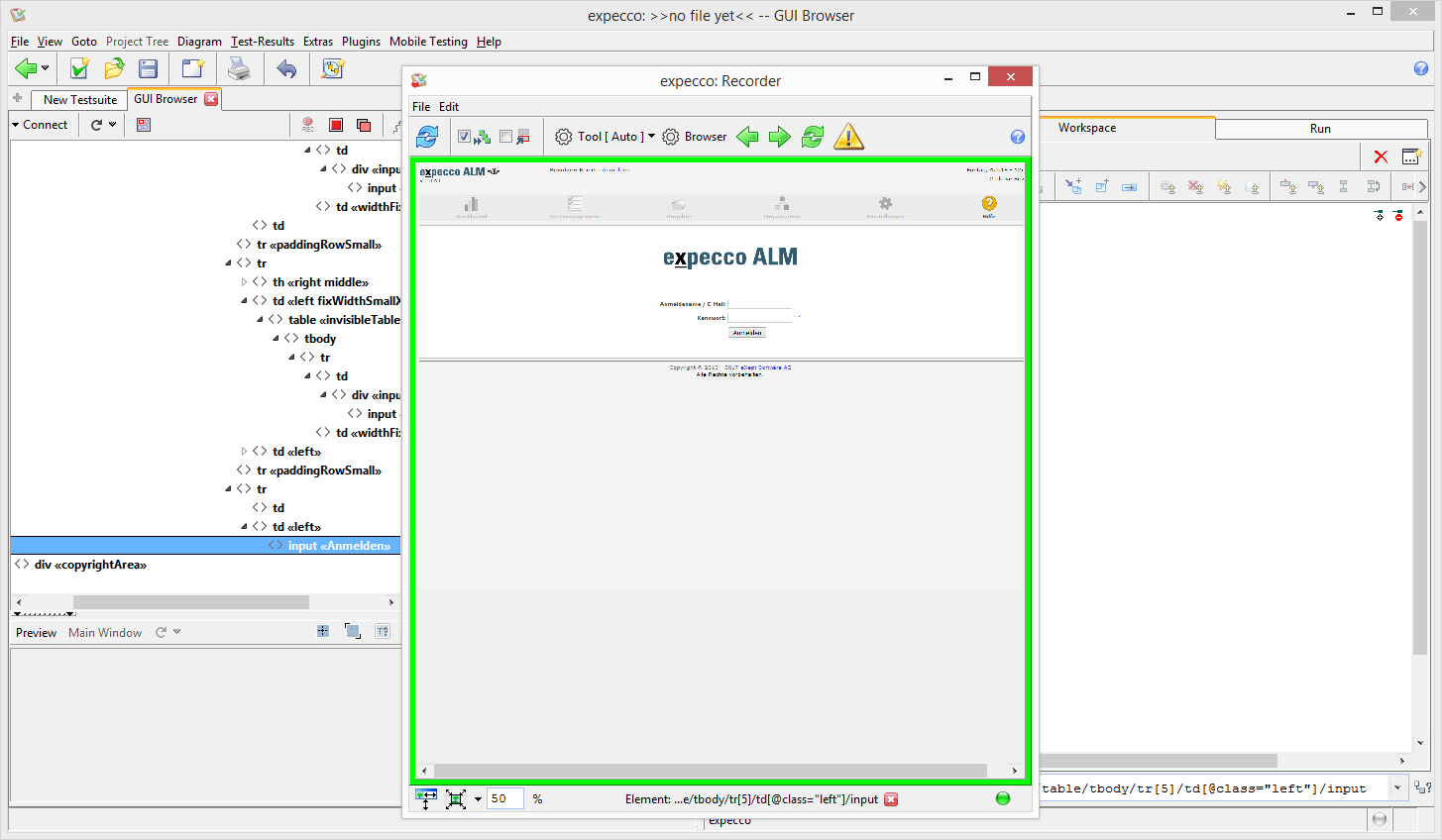Switch to the New Testsuite tab
The height and width of the screenshot is (840, 1442).
click(x=79, y=100)
